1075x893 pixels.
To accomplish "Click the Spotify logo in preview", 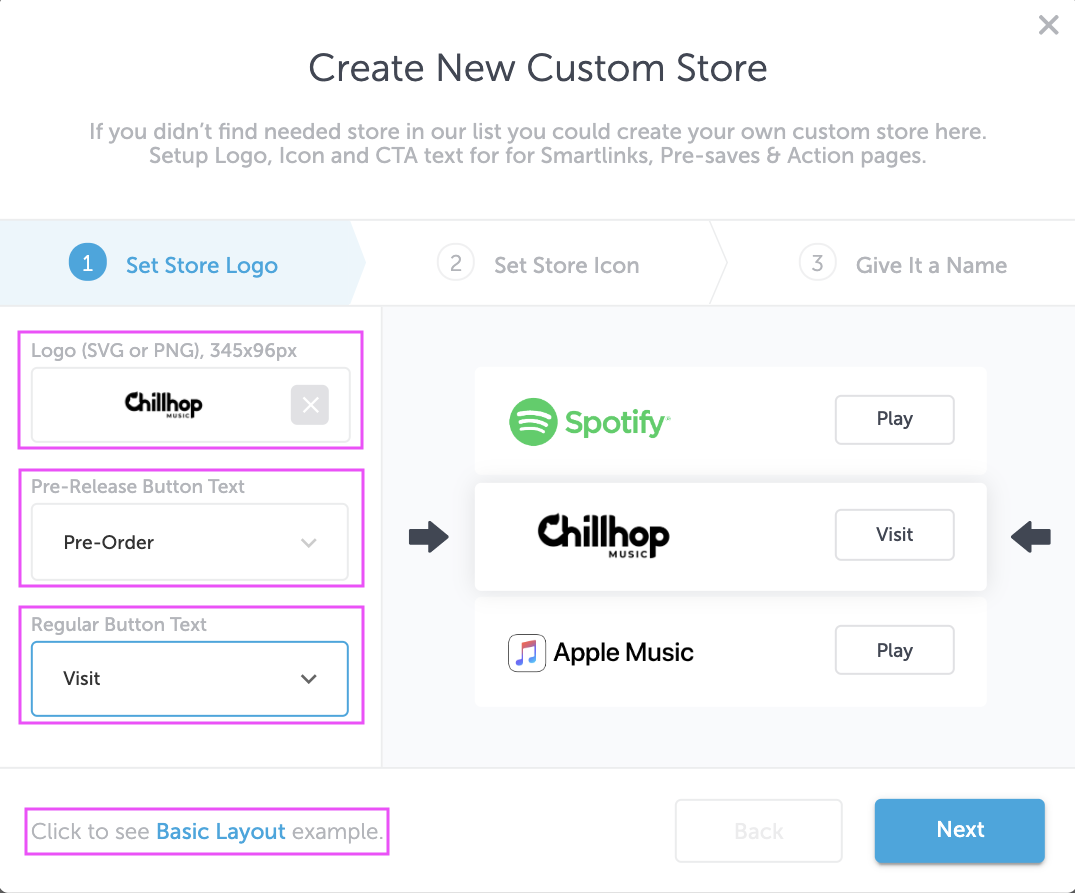I will click(590, 421).
